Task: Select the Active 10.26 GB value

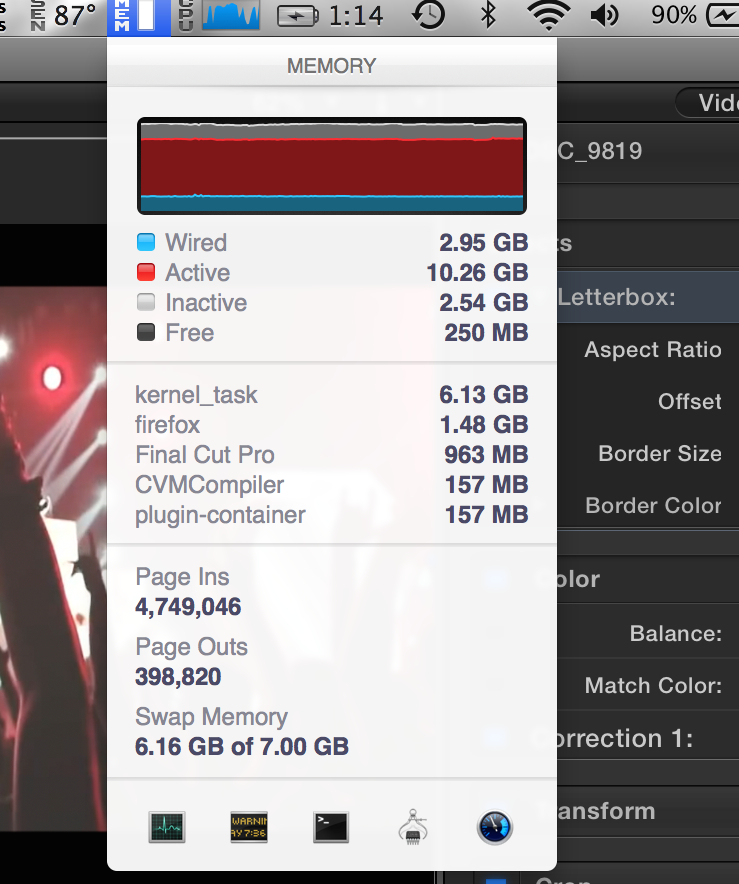Action: [x=477, y=273]
